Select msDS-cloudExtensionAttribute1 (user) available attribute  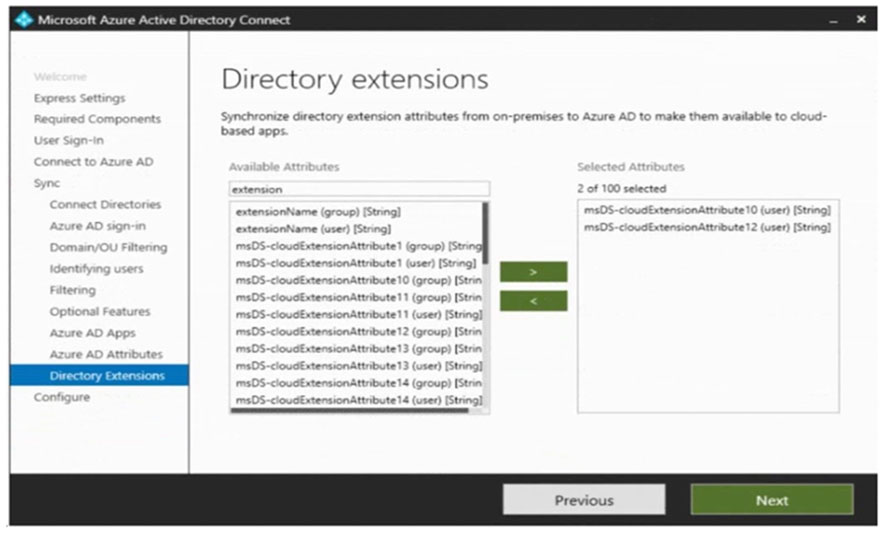pyautogui.click(x=356, y=263)
